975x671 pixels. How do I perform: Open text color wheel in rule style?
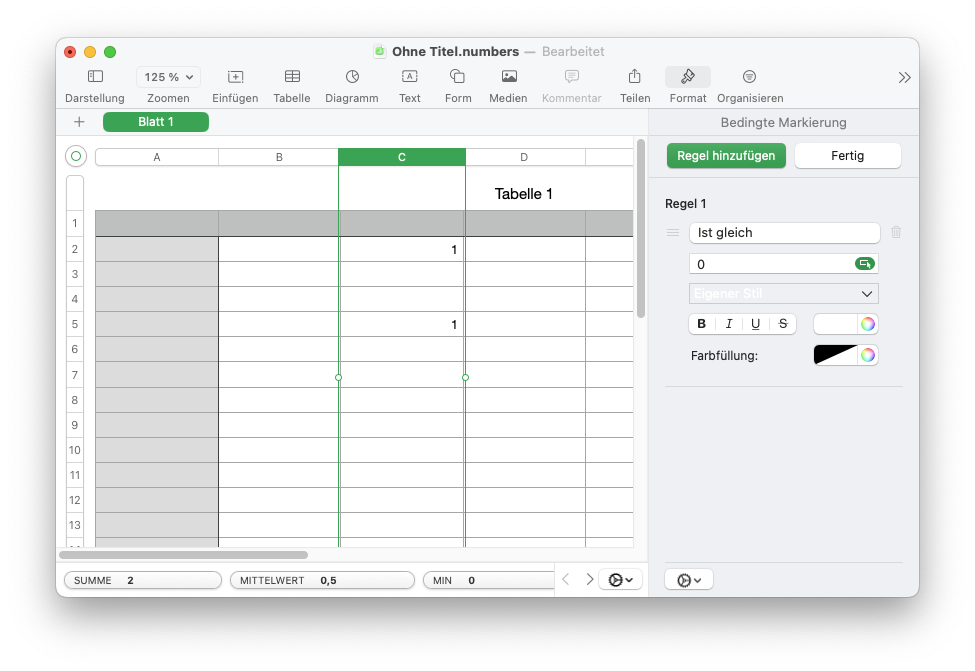coord(867,323)
